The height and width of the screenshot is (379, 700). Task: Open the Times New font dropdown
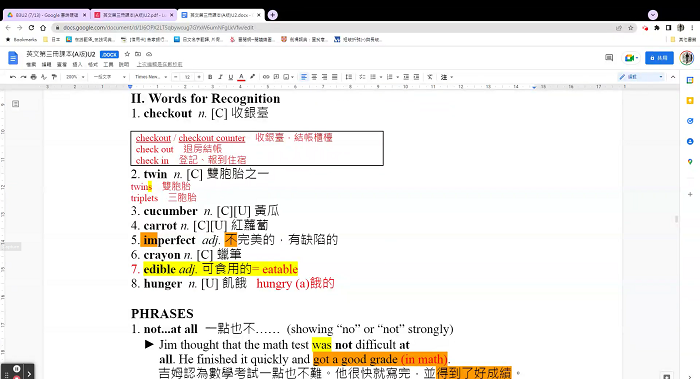point(151,77)
